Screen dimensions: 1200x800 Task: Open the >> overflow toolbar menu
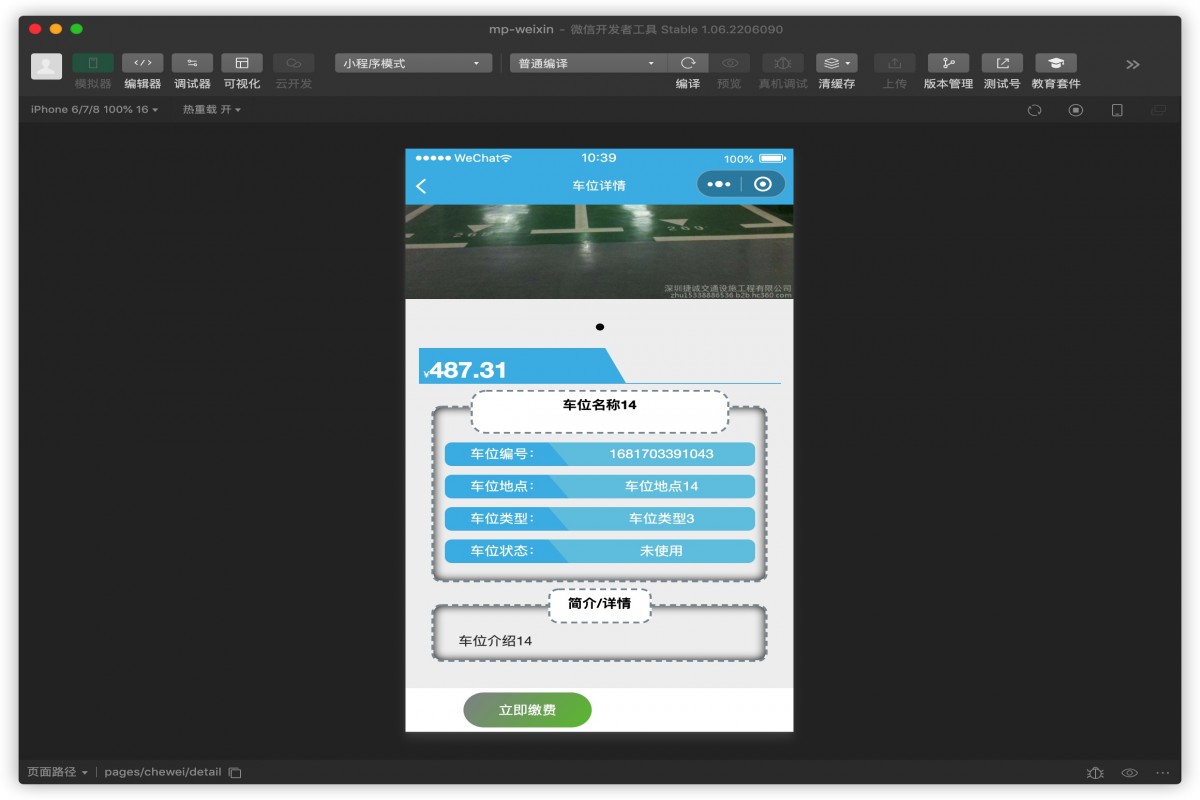1132,63
